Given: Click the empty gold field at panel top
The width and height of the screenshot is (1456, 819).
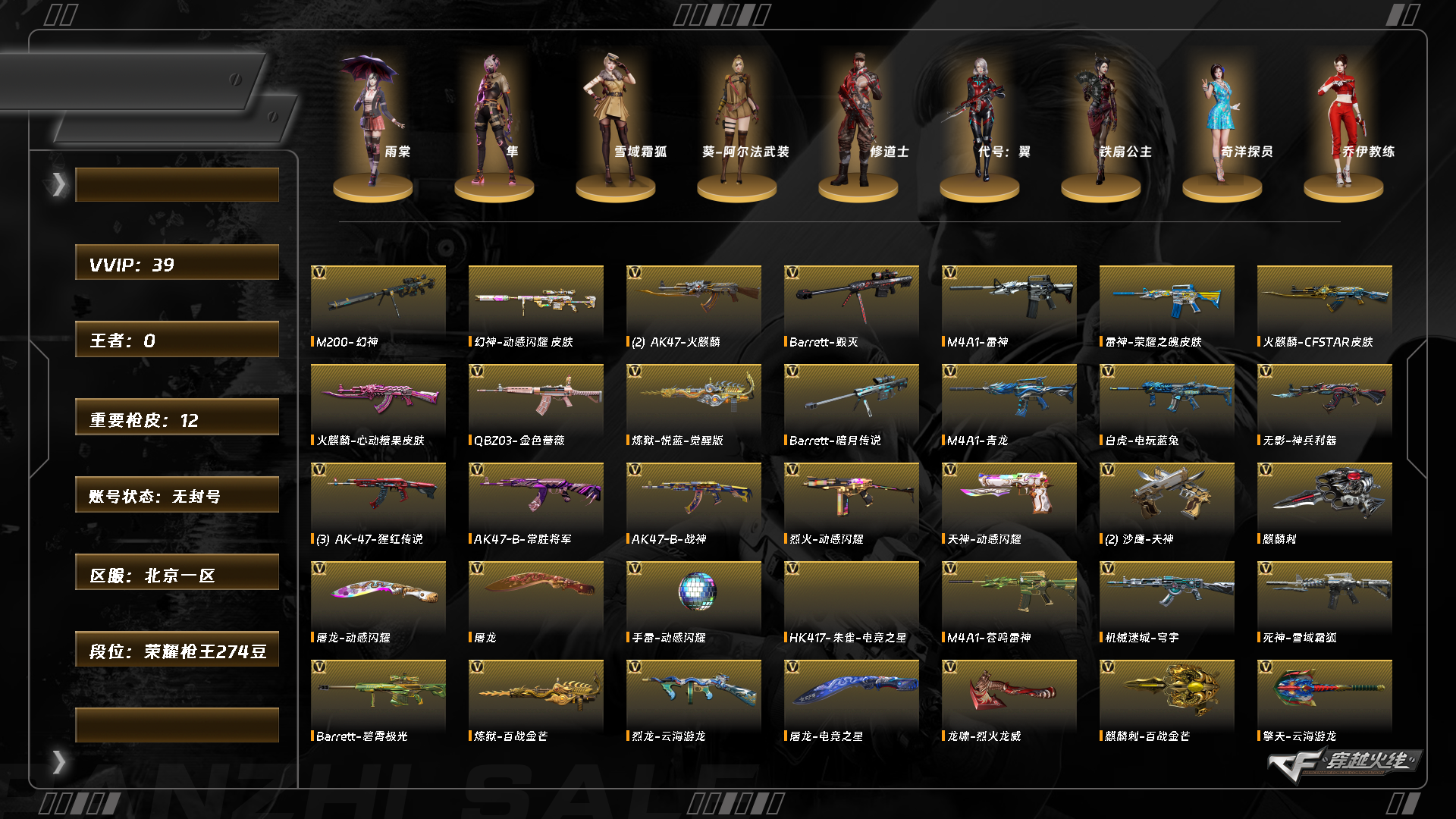Looking at the screenshot, I should coord(177,184).
